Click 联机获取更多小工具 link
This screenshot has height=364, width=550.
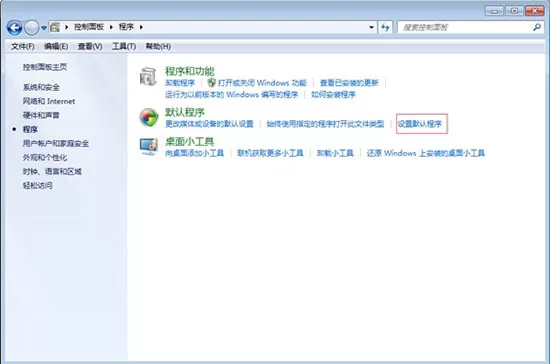click(270, 153)
